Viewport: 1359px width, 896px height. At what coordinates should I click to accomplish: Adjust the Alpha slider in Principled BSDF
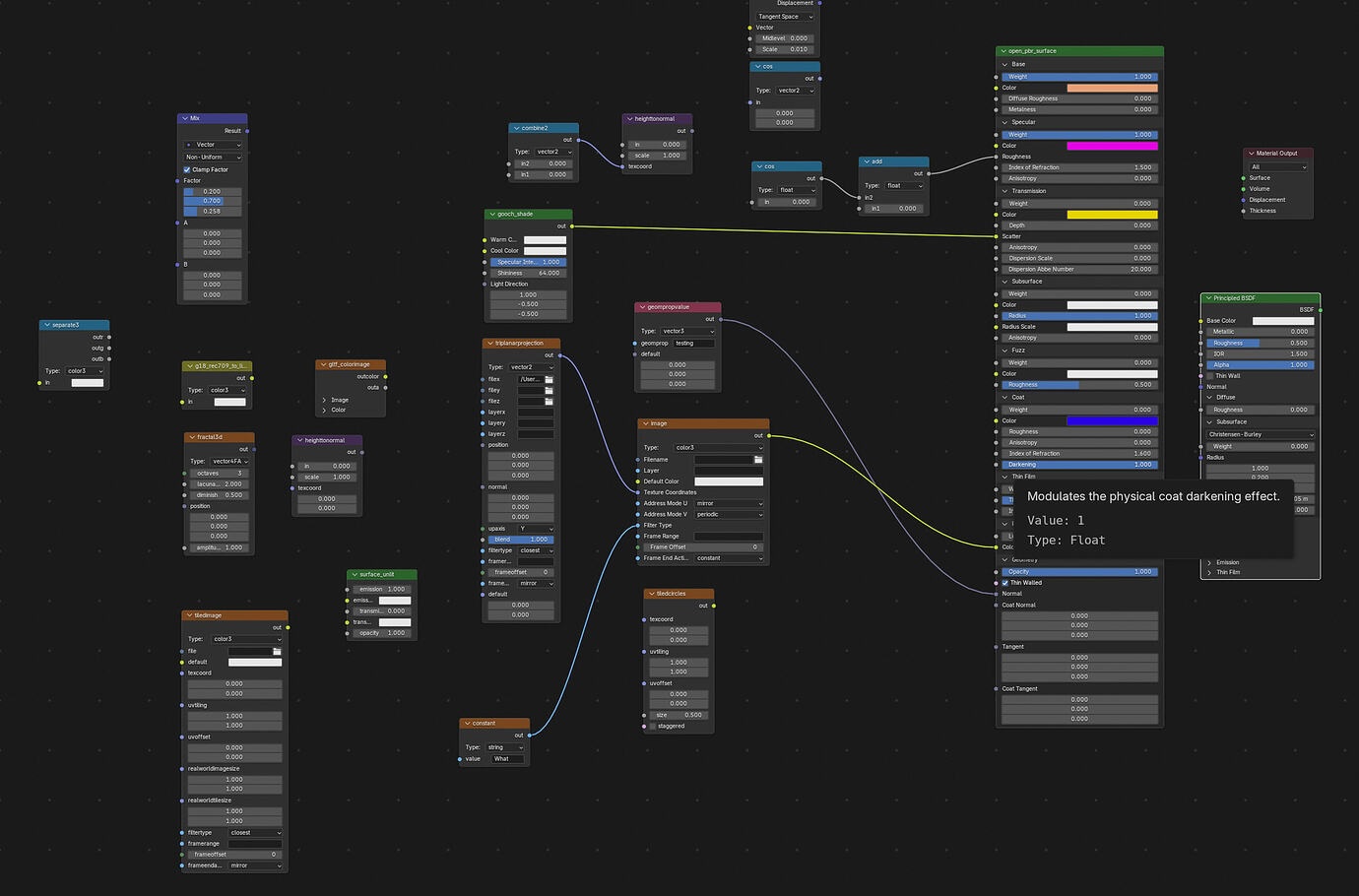point(1261,365)
